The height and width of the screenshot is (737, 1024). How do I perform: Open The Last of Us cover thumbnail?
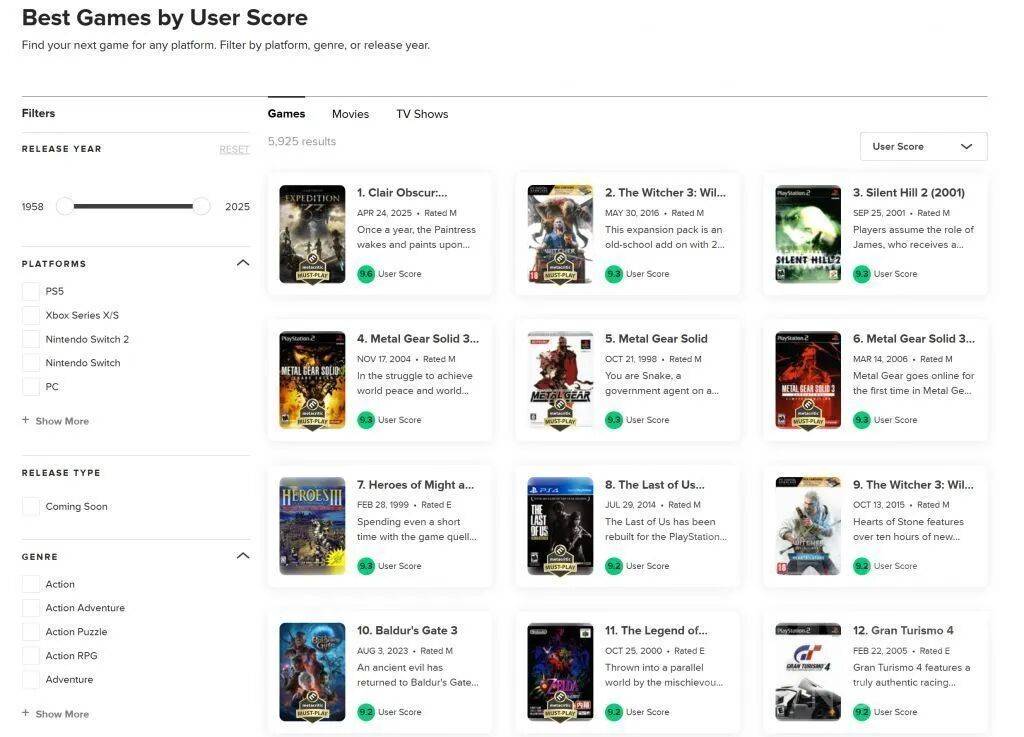[x=560, y=526]
